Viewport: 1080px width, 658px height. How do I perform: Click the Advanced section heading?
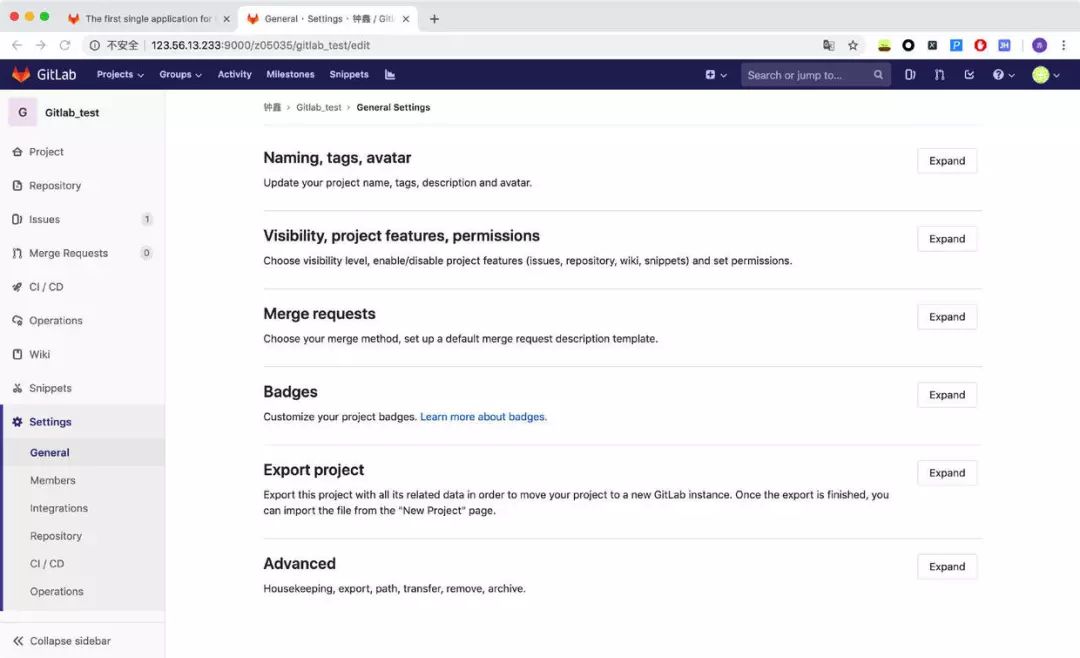[300, 564]
